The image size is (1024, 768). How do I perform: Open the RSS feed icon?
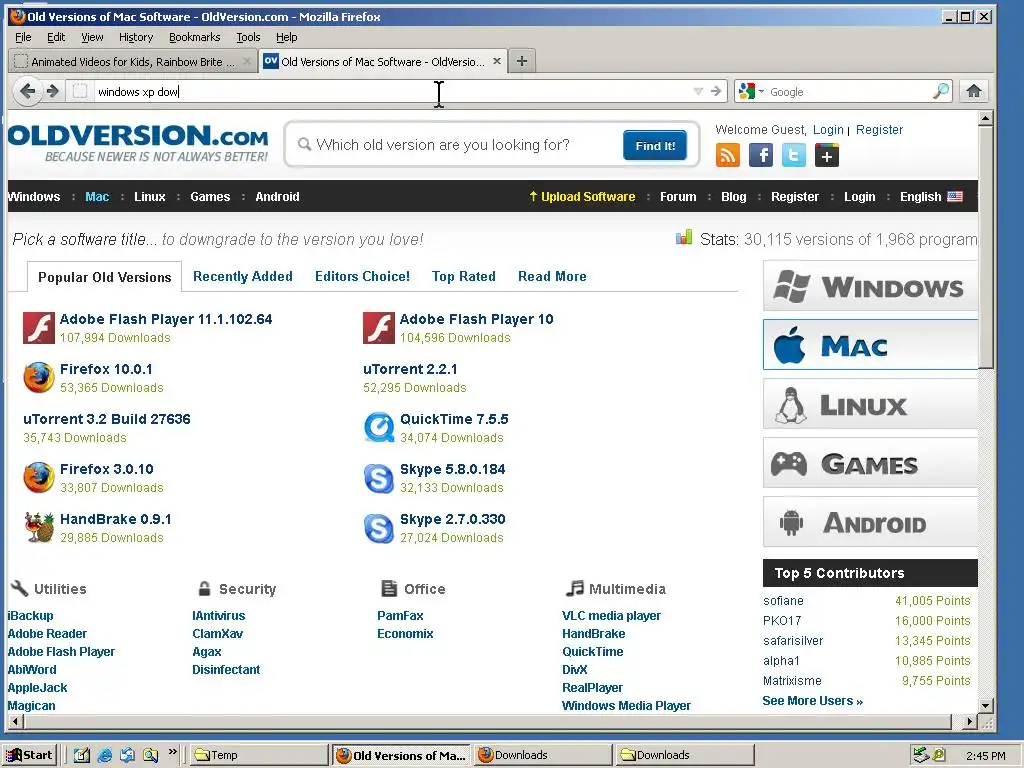728,155
